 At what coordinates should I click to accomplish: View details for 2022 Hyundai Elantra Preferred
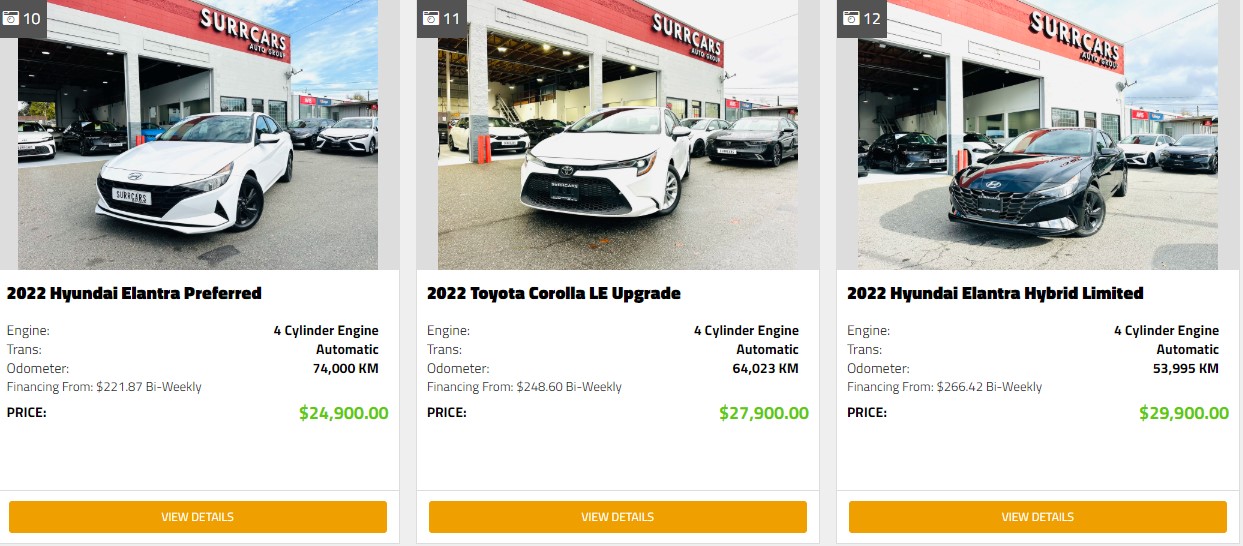198,517
